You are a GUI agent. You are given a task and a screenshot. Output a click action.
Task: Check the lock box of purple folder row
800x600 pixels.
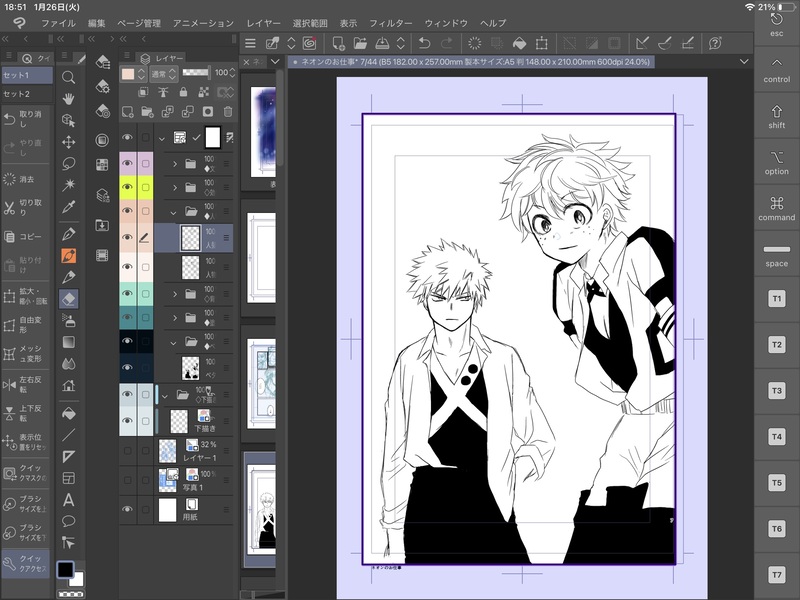(x=145, y=164)
